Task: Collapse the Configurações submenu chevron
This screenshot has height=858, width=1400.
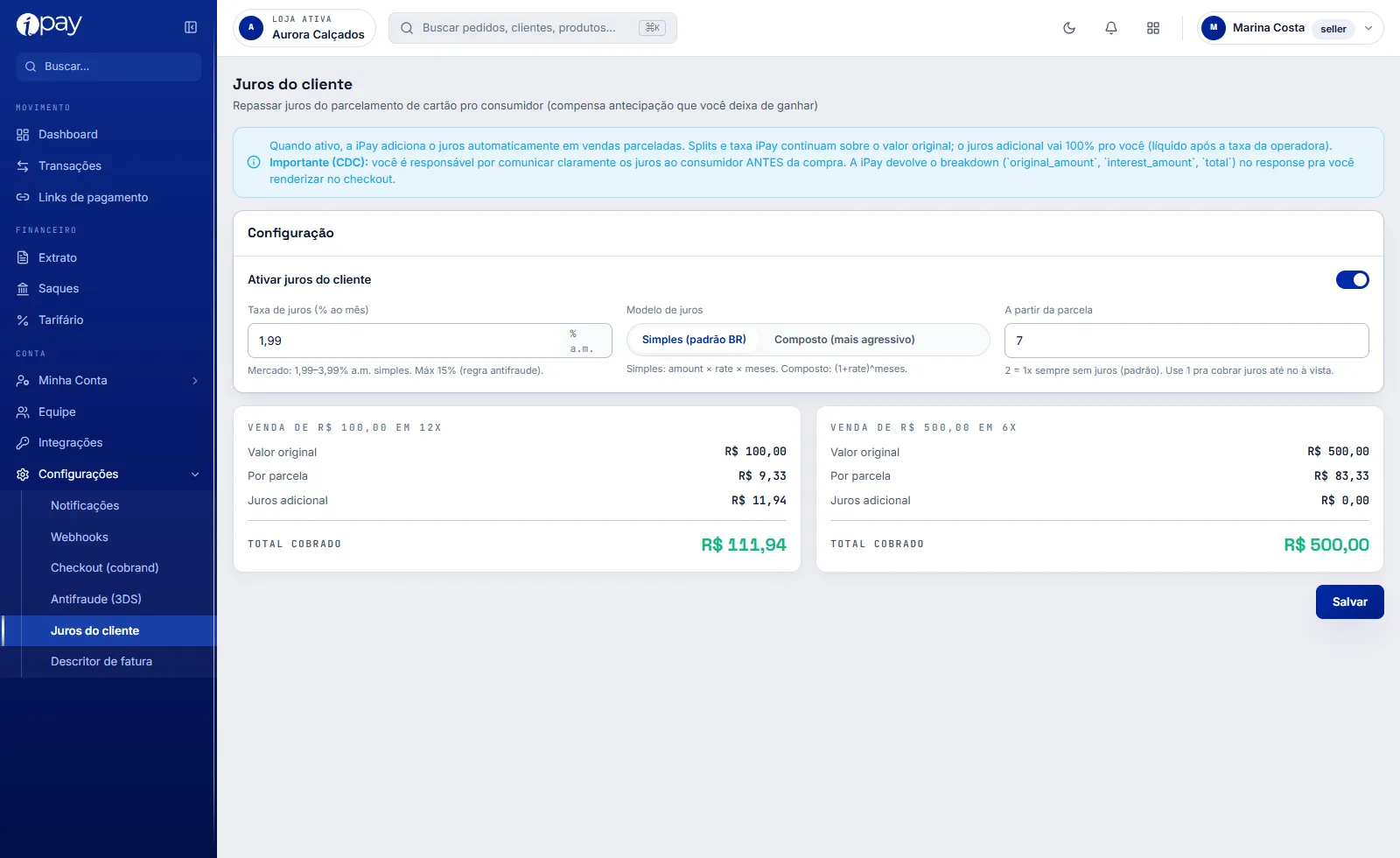Action: click(195, 475)
